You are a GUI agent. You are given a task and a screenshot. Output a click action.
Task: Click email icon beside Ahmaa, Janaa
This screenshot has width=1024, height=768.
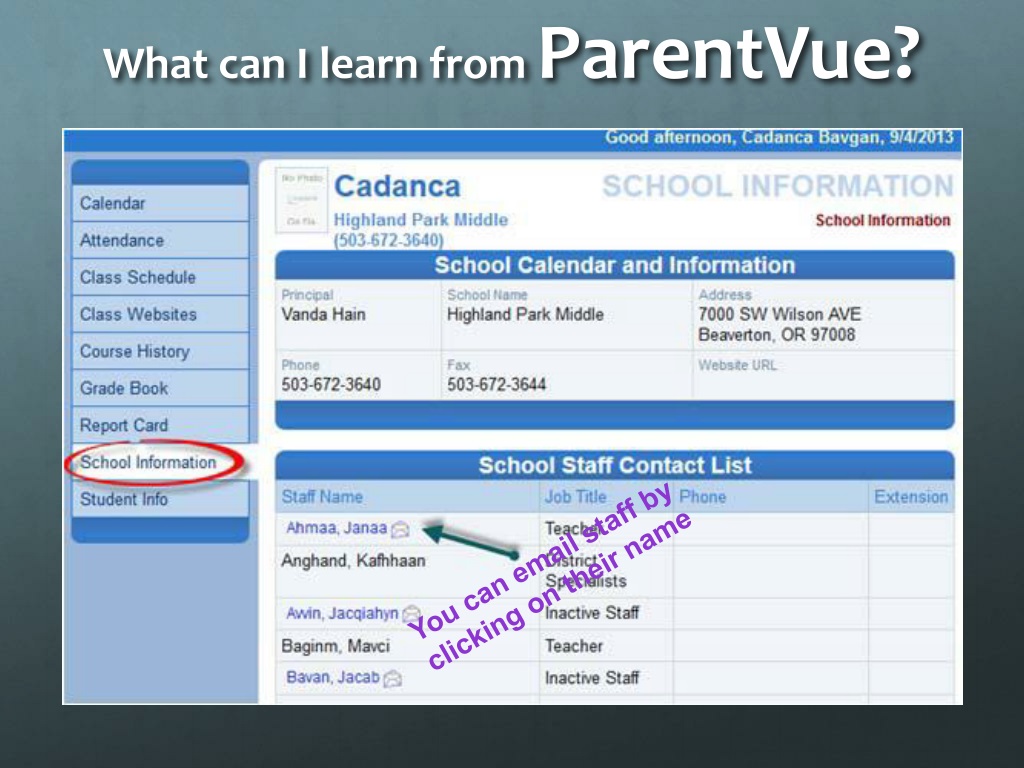pyautogui.click(x=400, y=529)
